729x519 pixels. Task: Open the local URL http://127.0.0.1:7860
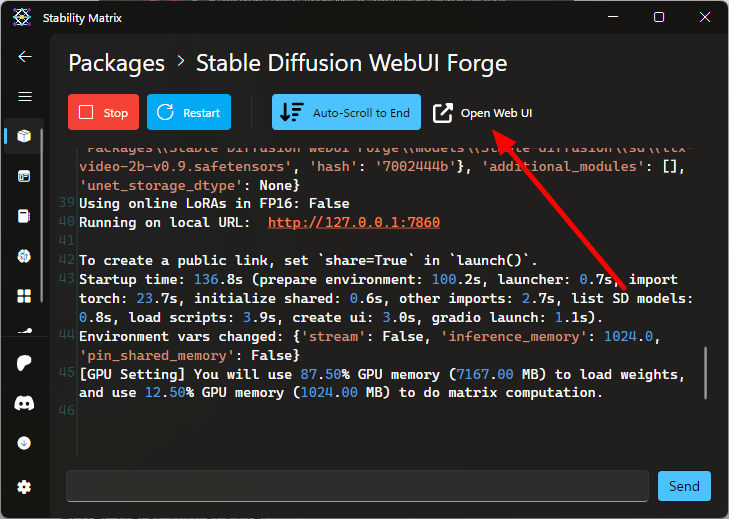point(354,222)
